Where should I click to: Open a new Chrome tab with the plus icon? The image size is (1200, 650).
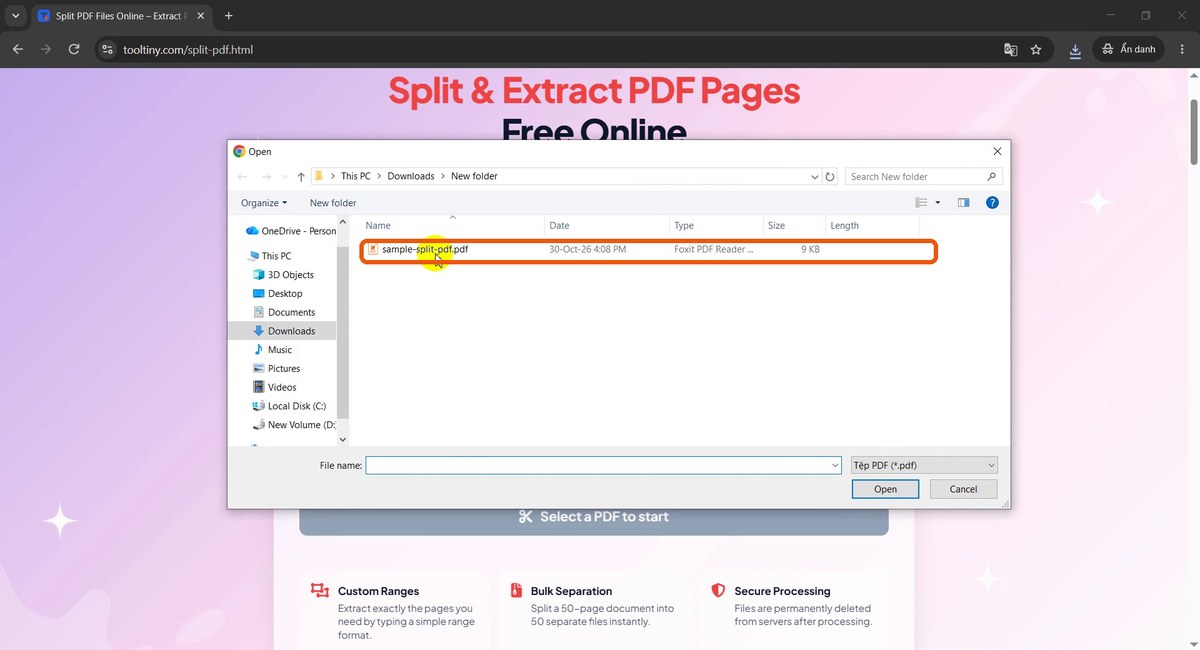[228, 16]
